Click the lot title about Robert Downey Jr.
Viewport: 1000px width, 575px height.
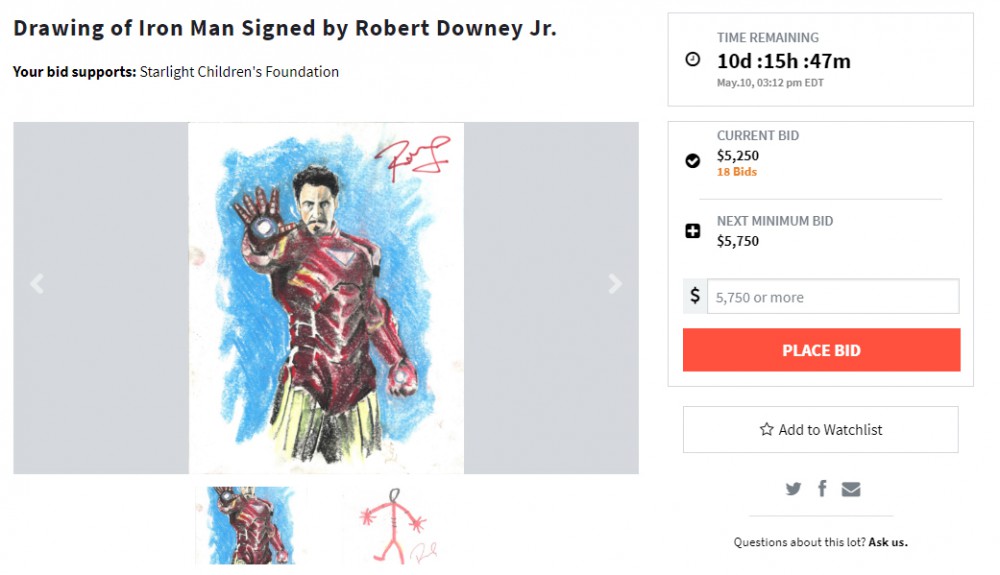[285, 28]
